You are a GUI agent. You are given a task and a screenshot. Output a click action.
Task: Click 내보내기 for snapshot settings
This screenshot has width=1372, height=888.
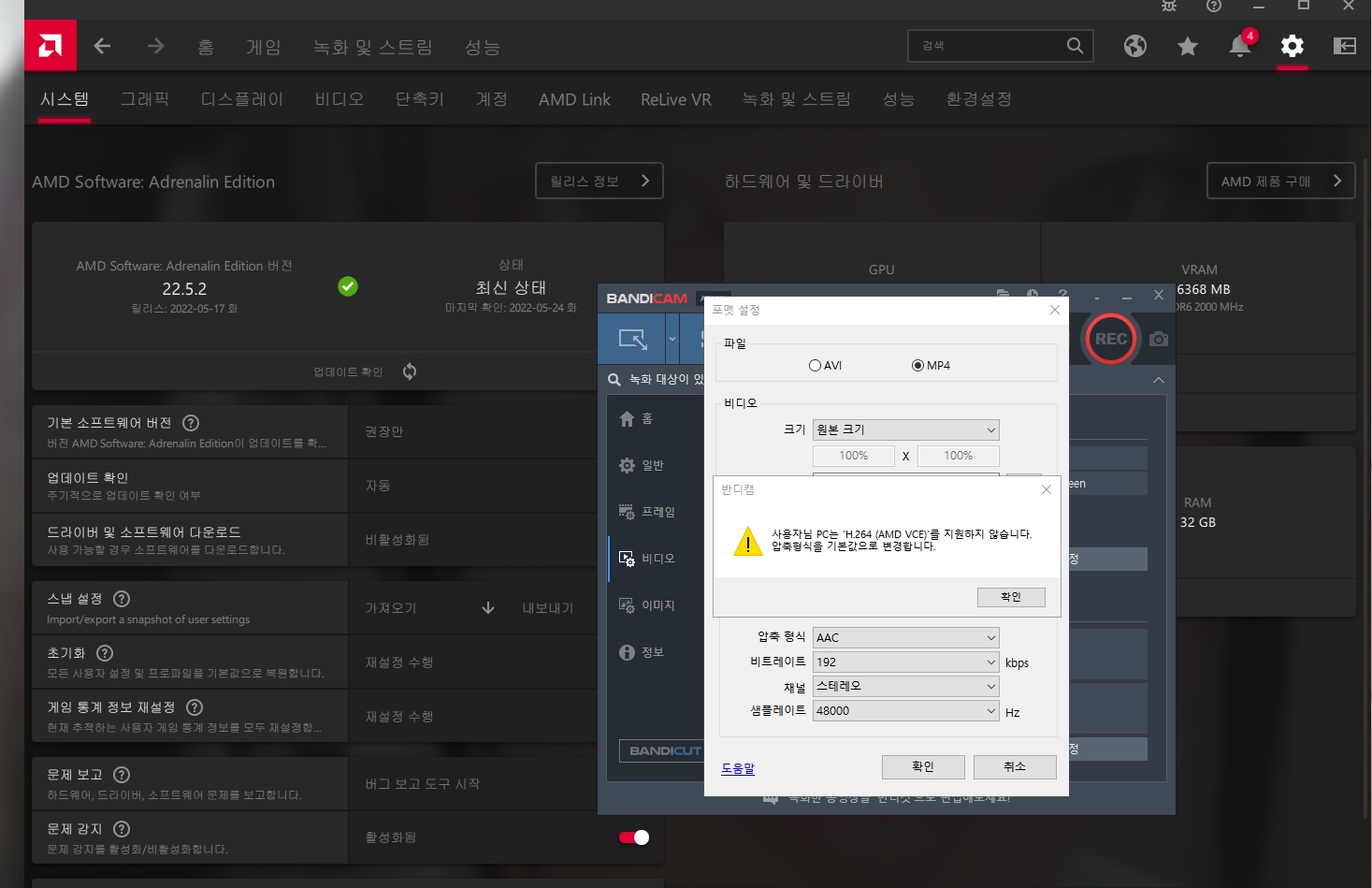coord(547,608)
